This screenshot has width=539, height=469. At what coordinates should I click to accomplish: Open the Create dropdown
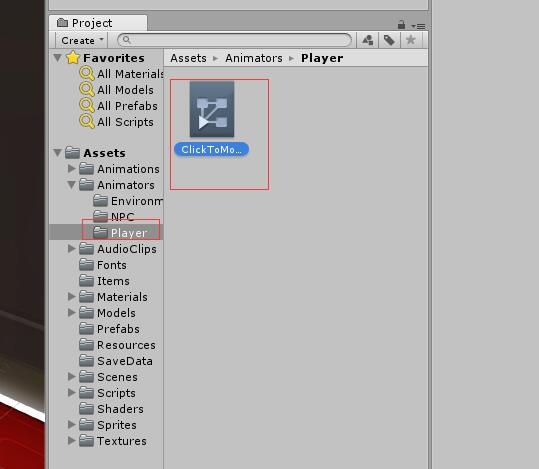pos(82,40)
